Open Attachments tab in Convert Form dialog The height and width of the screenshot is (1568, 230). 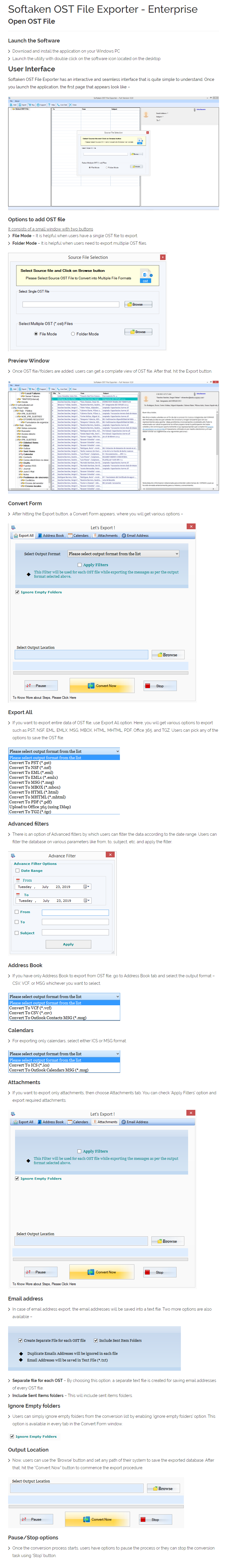106,536
